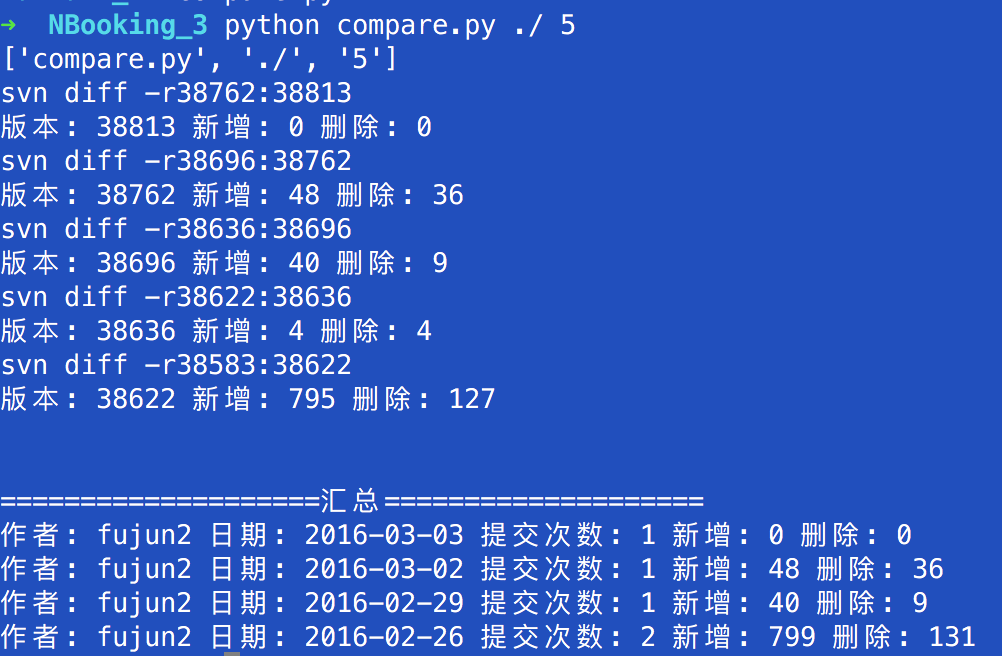The width and height of the screenshot is (1002, 656).
Task: Click the command 'python compare.py ./ 5'
Action: pyautogui.click(x=400, y=26)
